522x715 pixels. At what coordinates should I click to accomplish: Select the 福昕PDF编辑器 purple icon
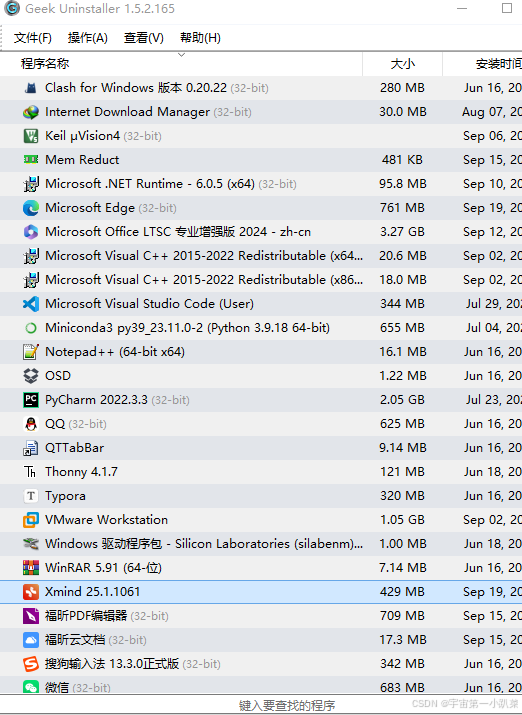[x=31, y=616]
